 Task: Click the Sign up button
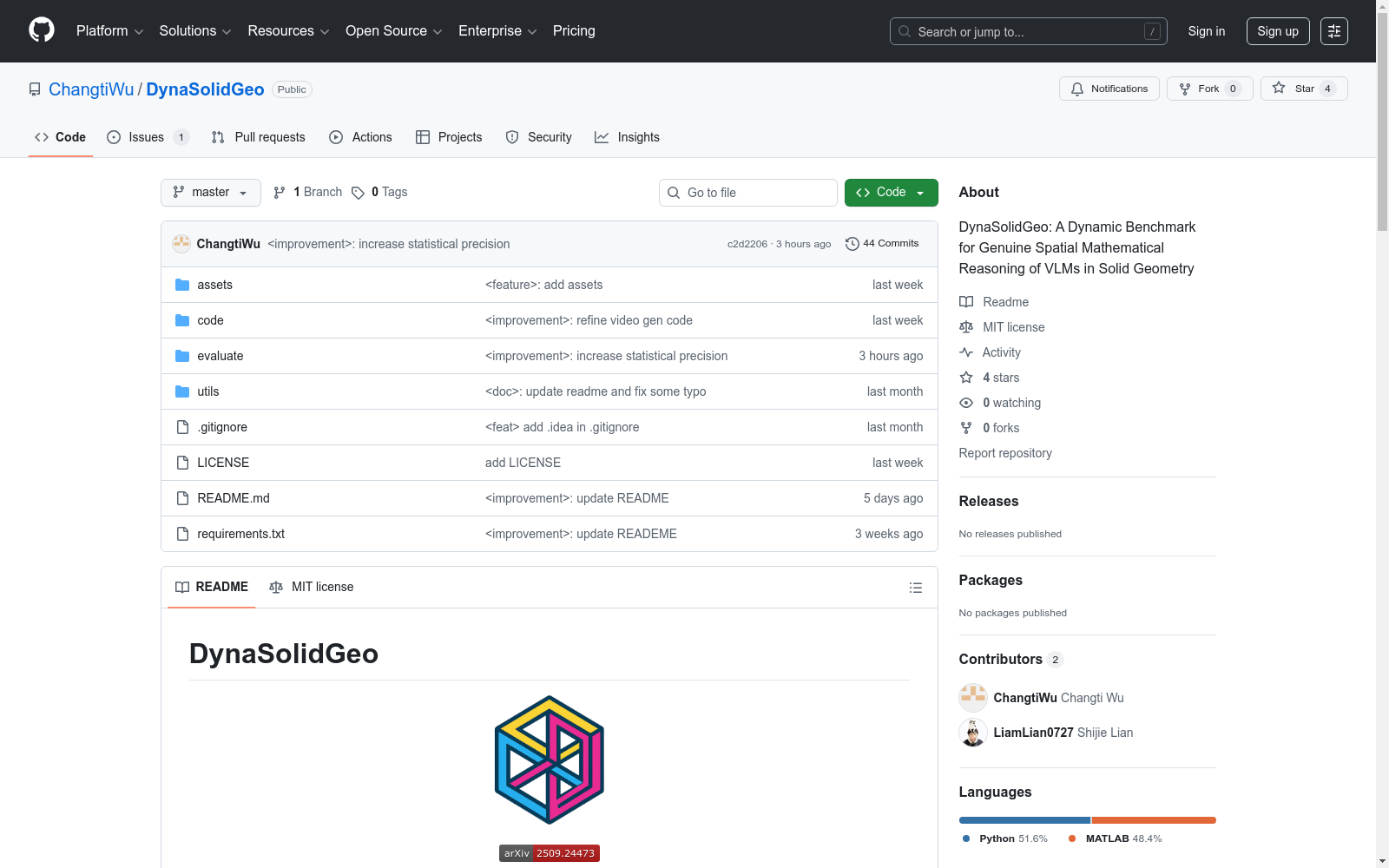tap(1278, 31)
